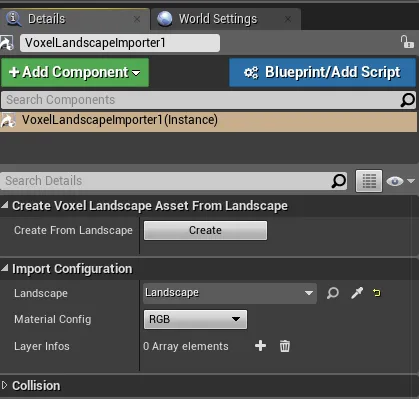Click the magnifier in Search Components
Image resolution: width=419 pixels, height=399 pixels.
point(408,100)
